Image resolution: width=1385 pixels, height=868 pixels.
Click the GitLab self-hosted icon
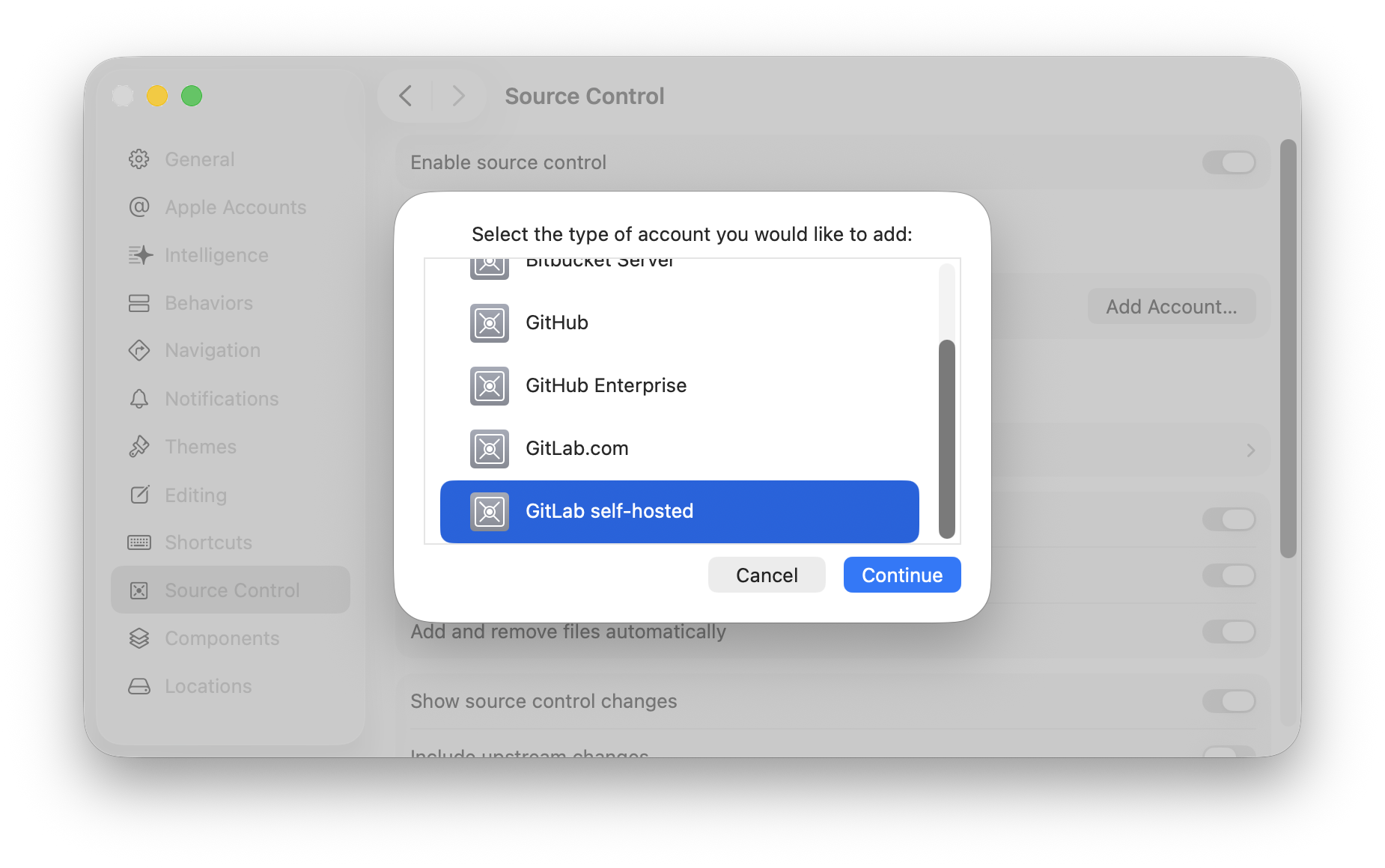coord(489,512)
